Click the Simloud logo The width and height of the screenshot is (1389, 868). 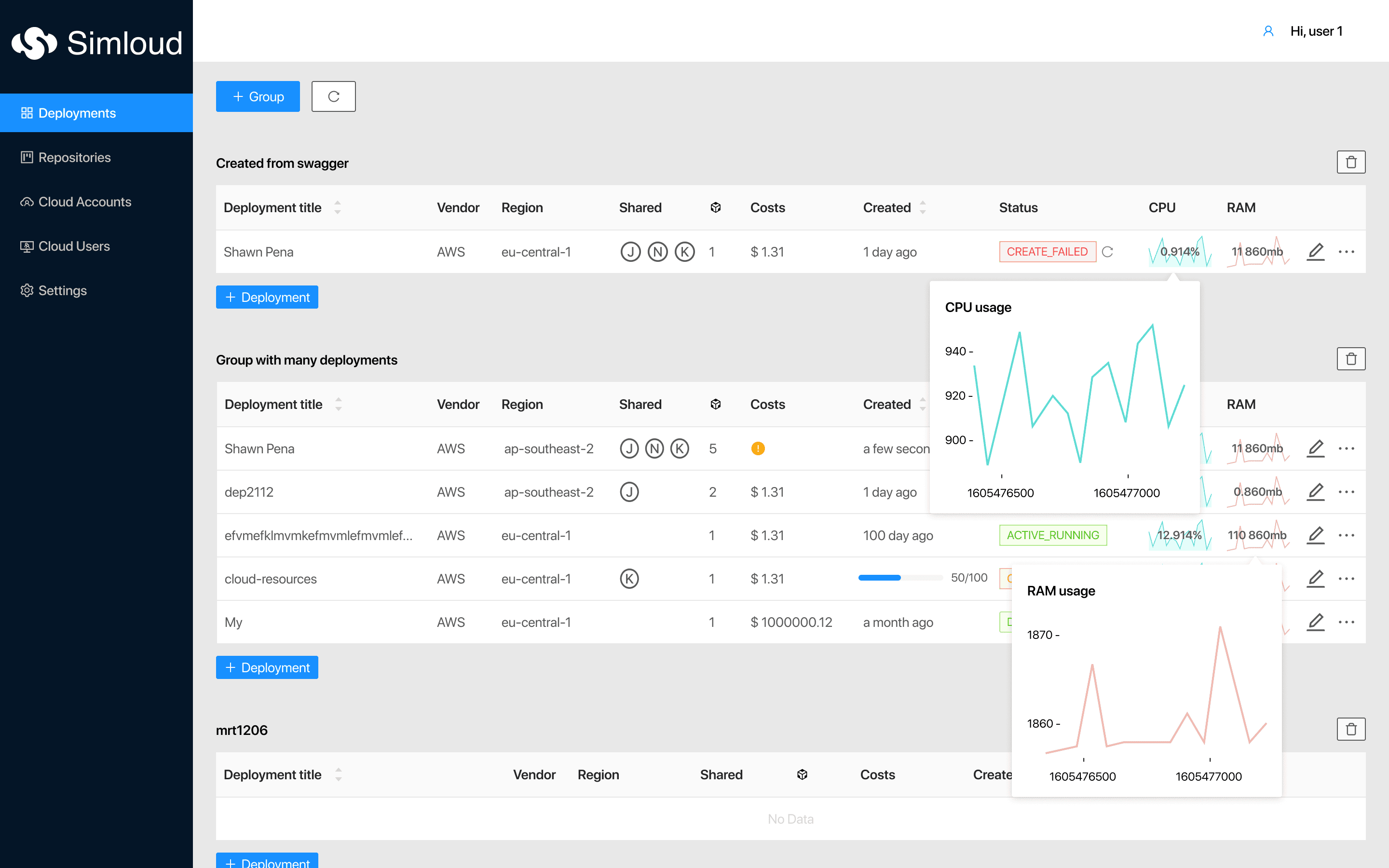(96, 43)
